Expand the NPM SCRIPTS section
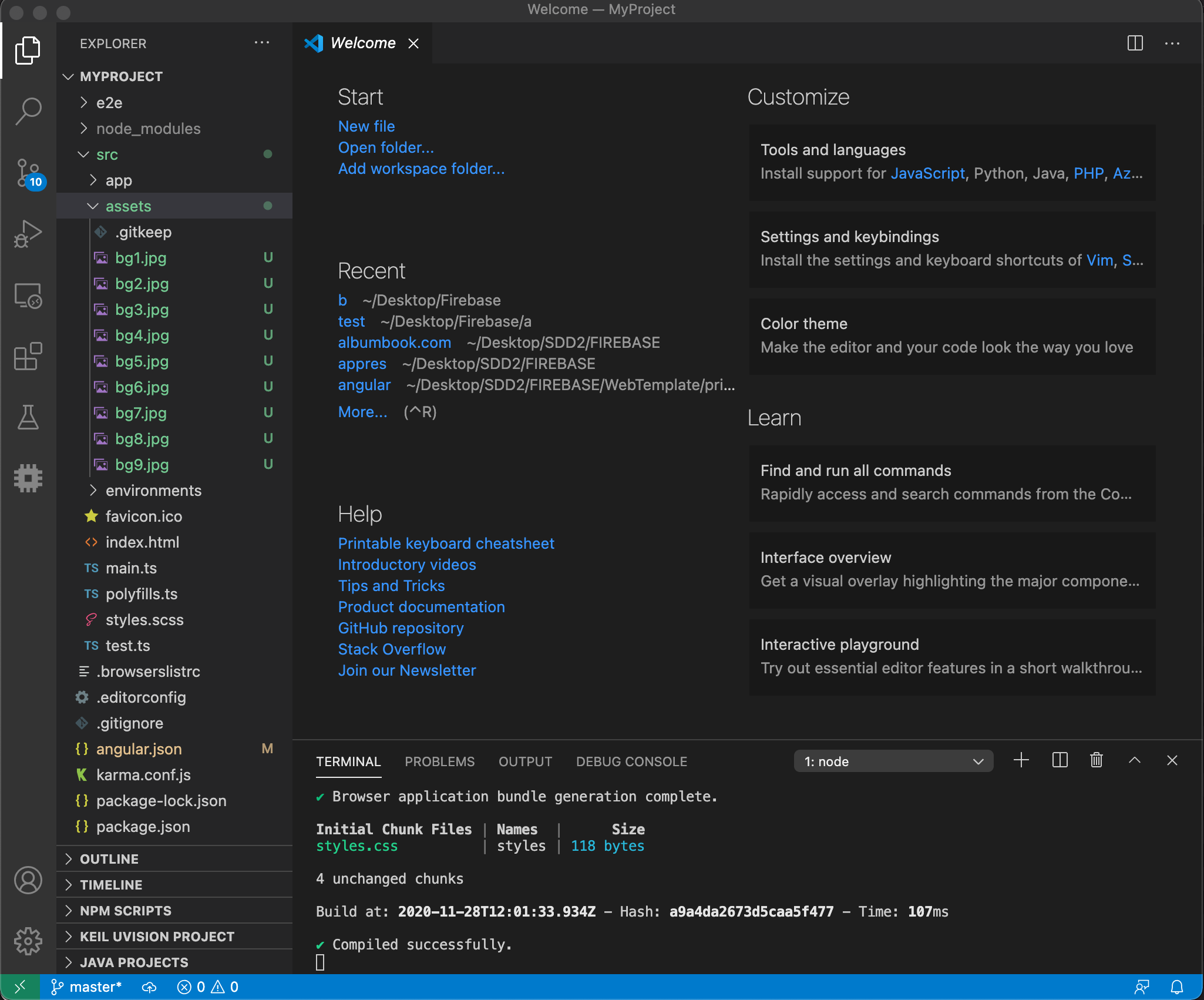 126,911
